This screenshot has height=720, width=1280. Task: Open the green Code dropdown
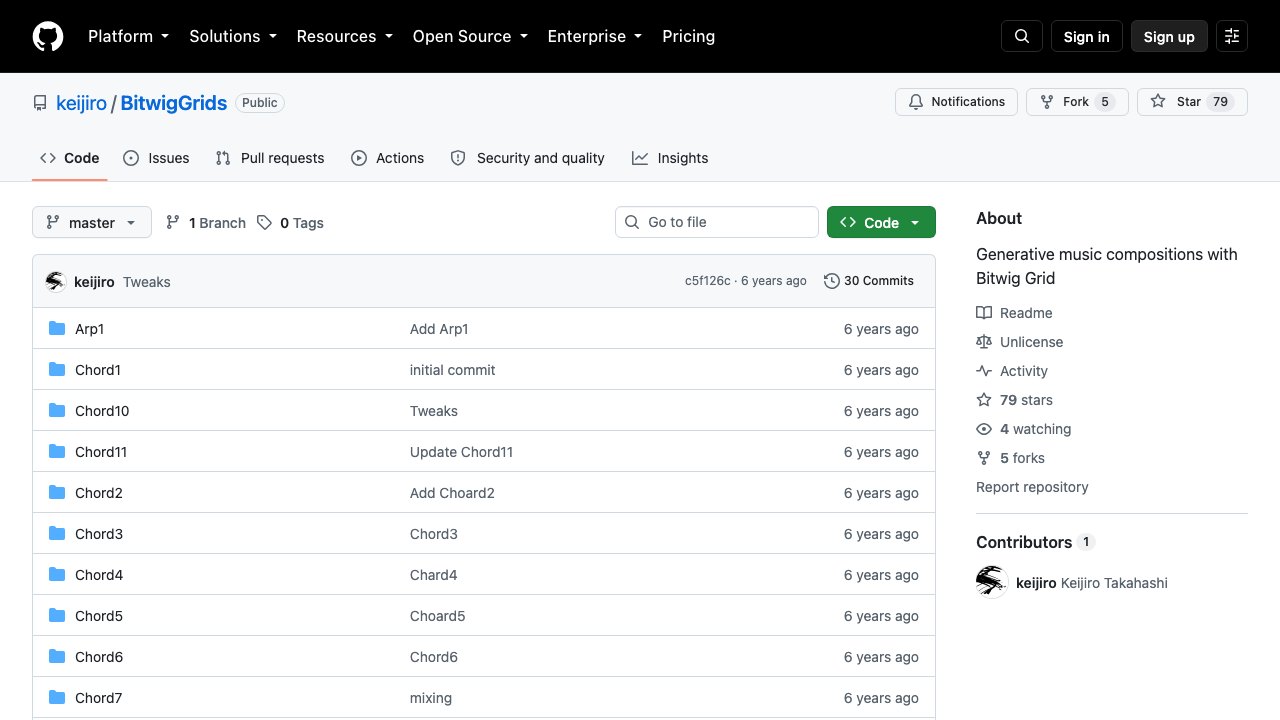(881, 222)
